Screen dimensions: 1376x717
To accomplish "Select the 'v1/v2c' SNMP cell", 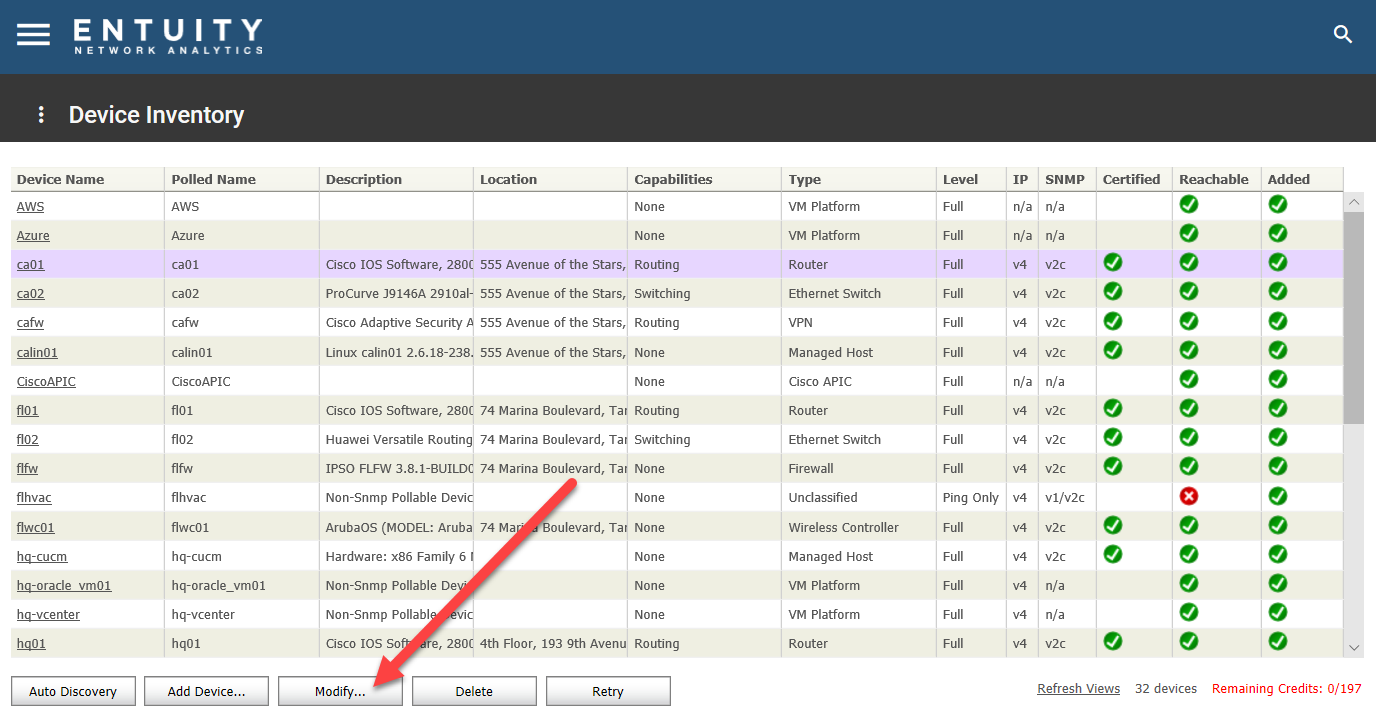I will [x=1067, y=498].
